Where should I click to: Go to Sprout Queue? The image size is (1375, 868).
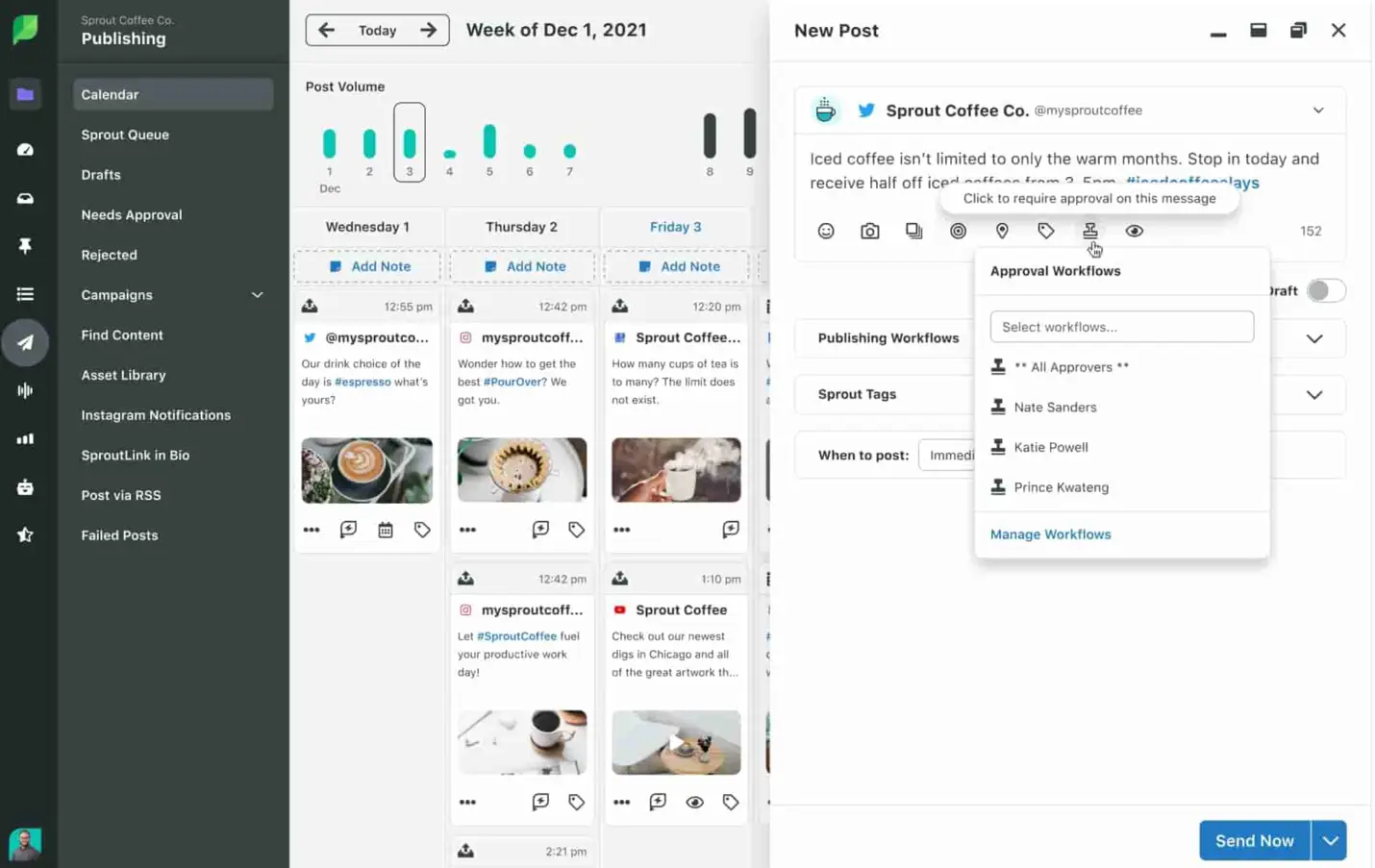(125, 135)
